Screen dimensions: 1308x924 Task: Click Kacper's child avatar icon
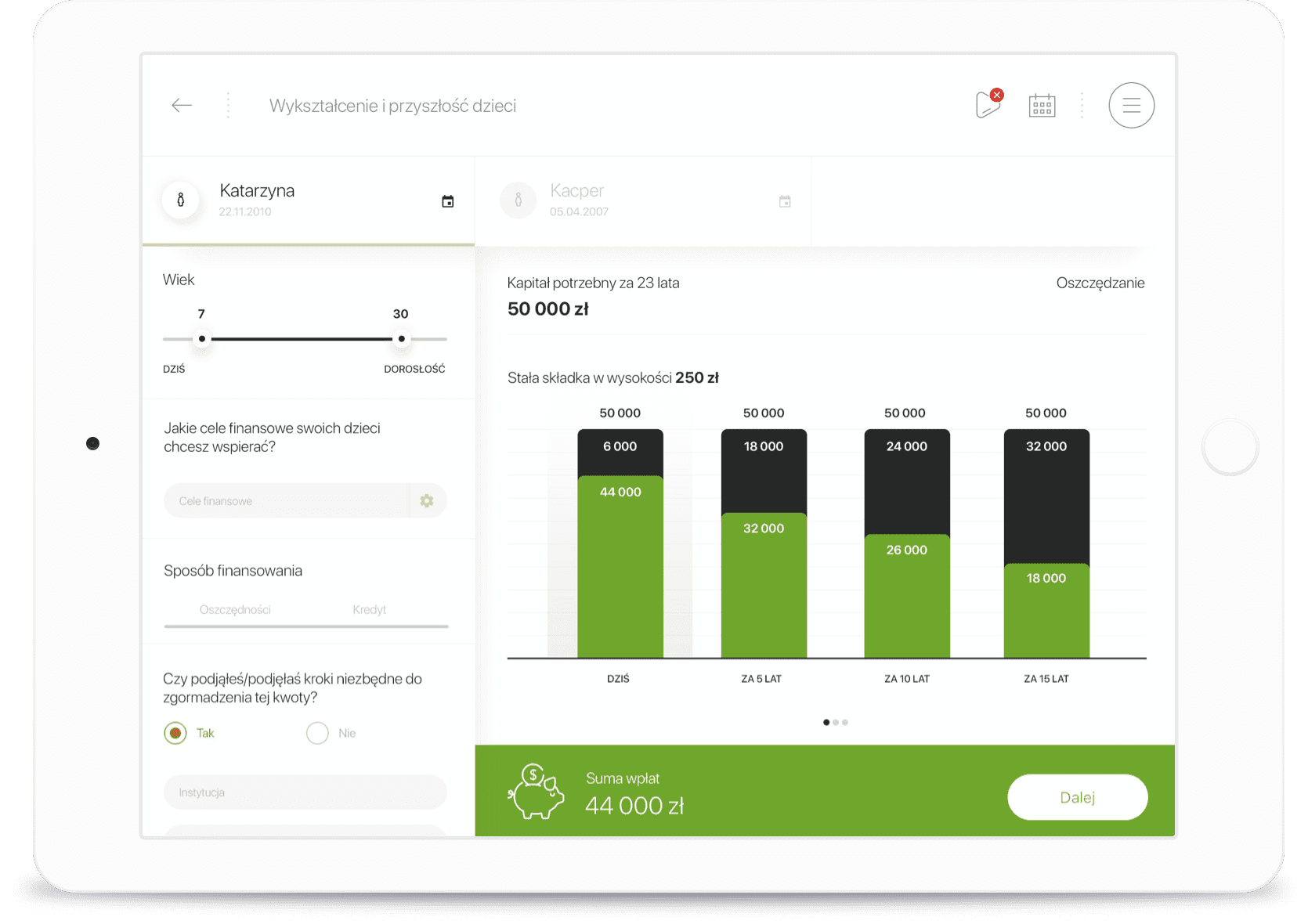coord(518,200)
